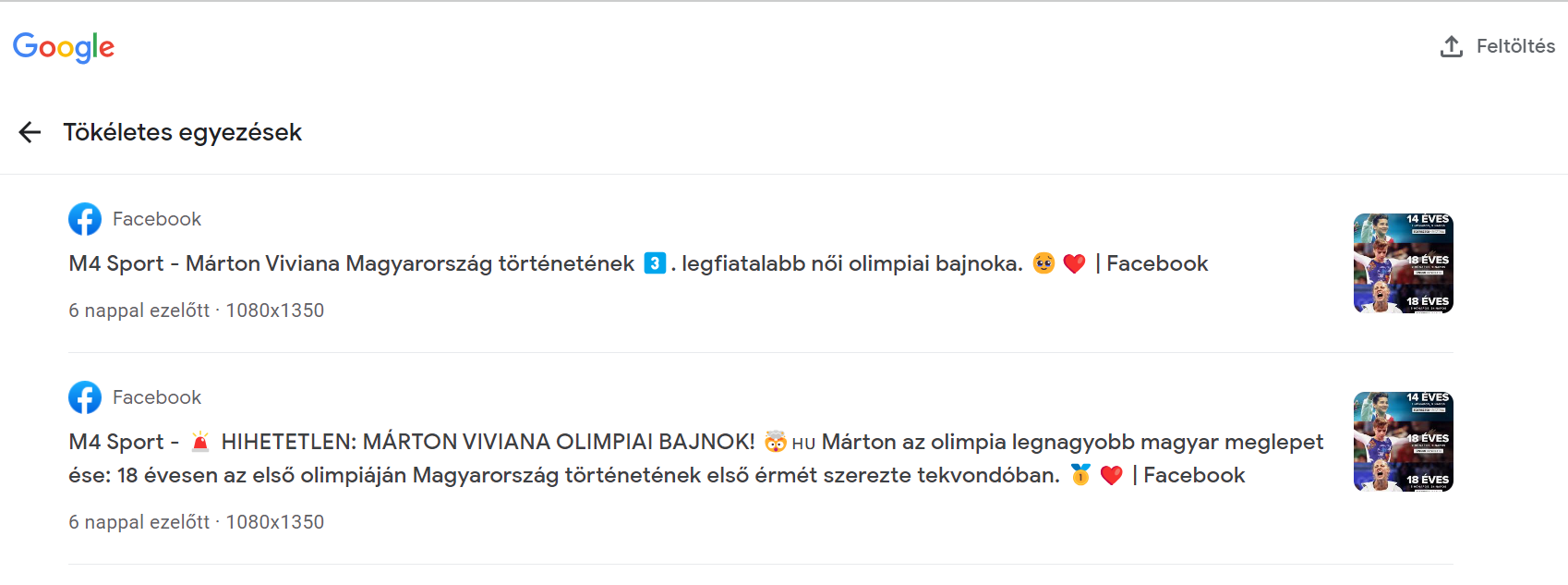1568x585 pixels.
Task: Click the Facebook source label of first result
Action: [x=157, y=219]
